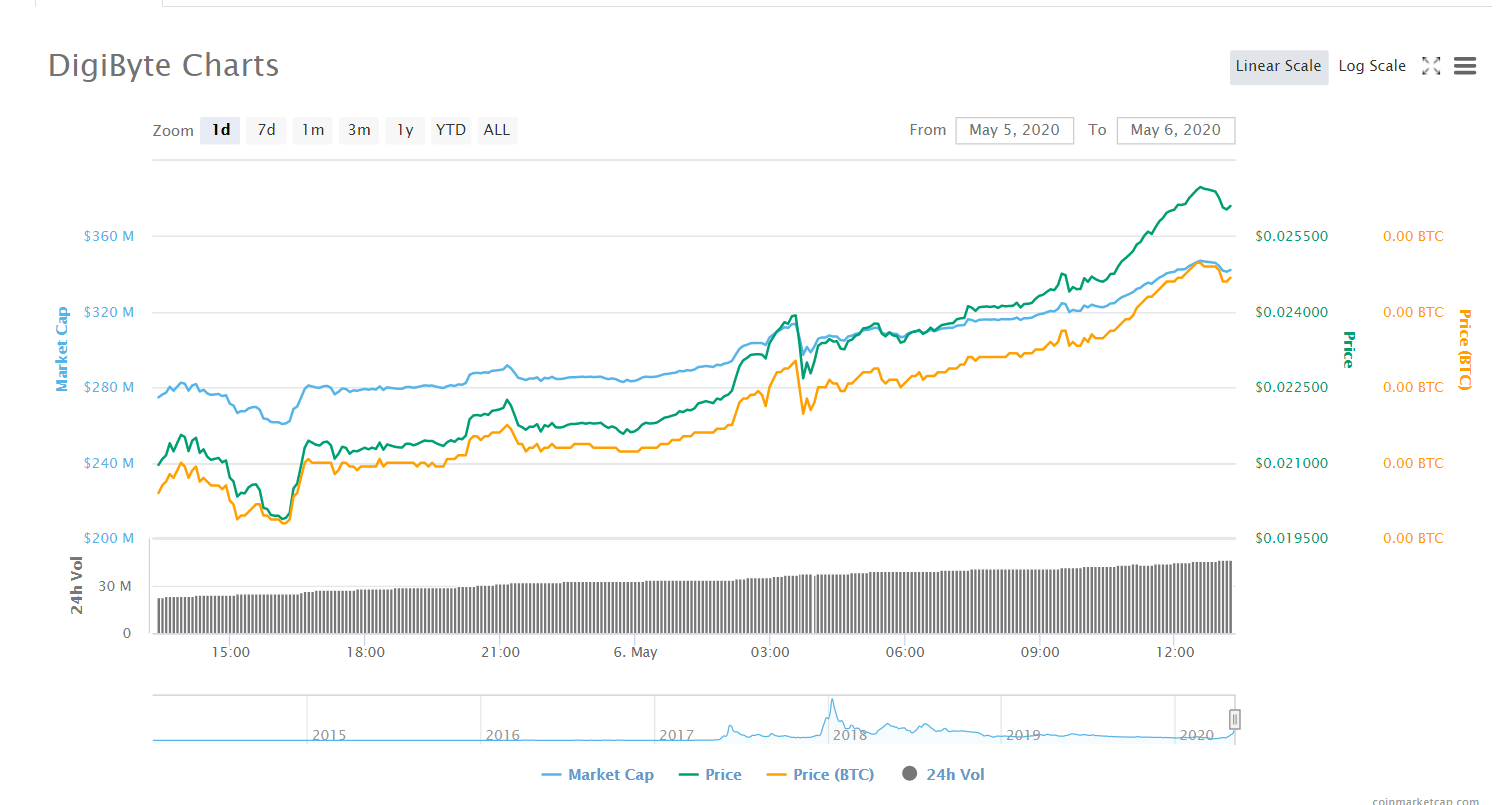Click the $360 M axis label
This screenshot has width=1498, height=805.
click(x=109, y=237)
